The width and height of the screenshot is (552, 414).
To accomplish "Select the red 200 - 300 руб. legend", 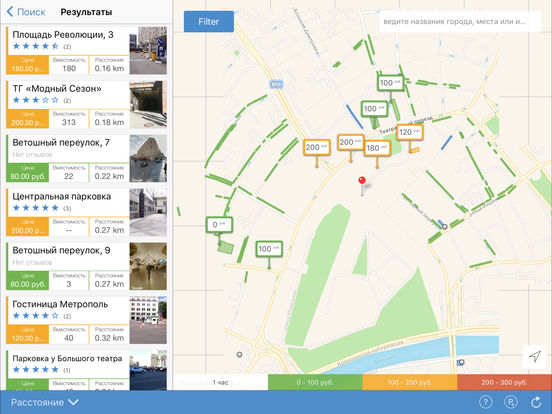I will [x=504, y=382].
